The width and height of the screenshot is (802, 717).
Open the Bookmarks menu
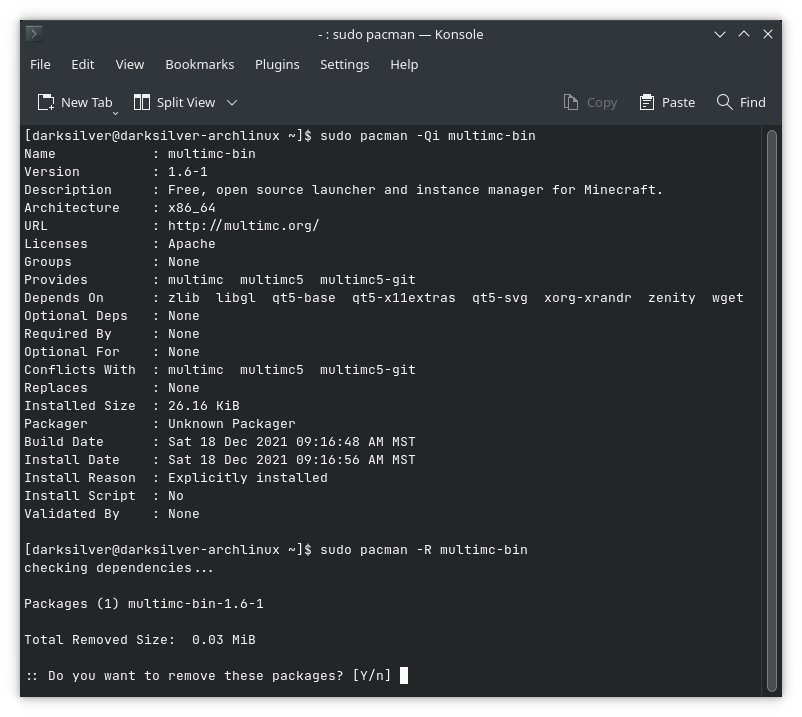point(199,64)
